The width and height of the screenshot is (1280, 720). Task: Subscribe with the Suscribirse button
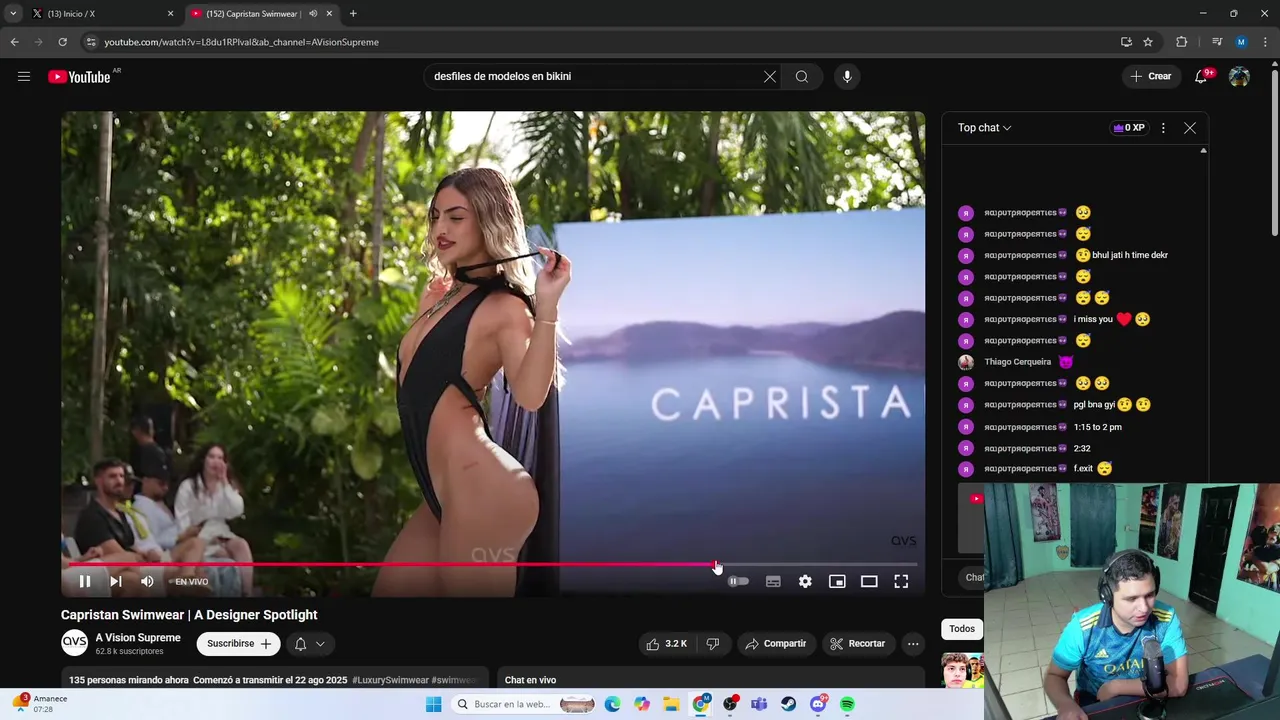(x=239, y=644)
